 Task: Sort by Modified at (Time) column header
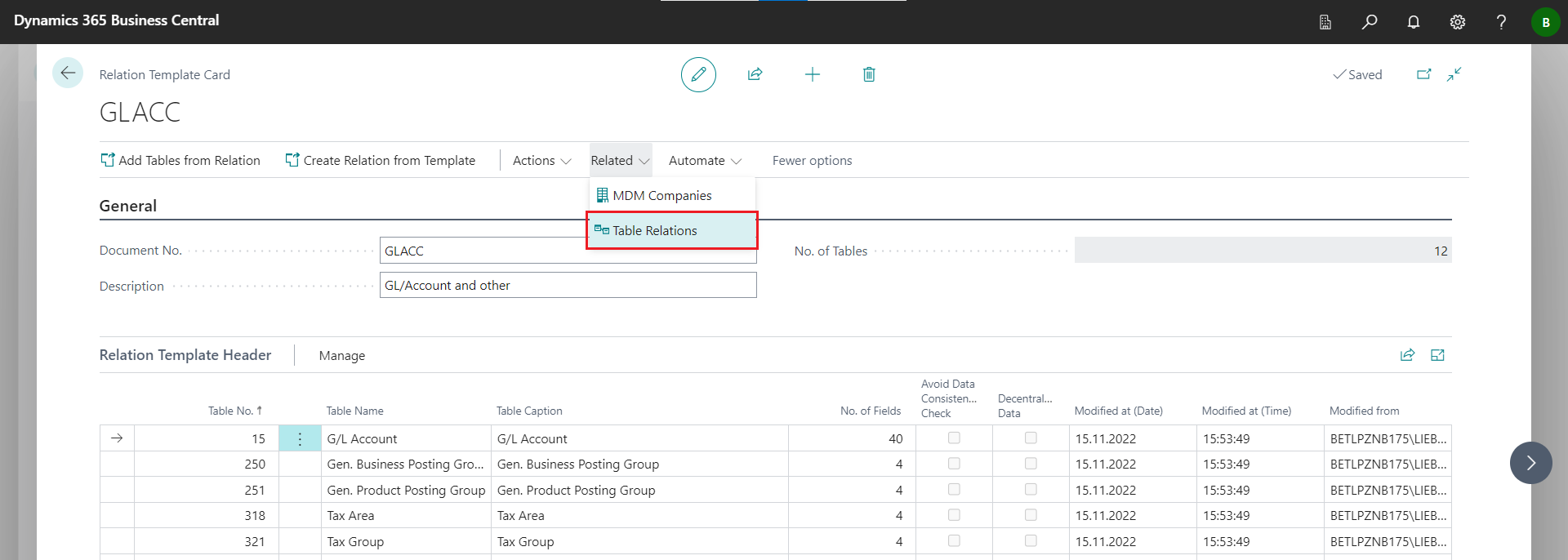[1246, 411]
